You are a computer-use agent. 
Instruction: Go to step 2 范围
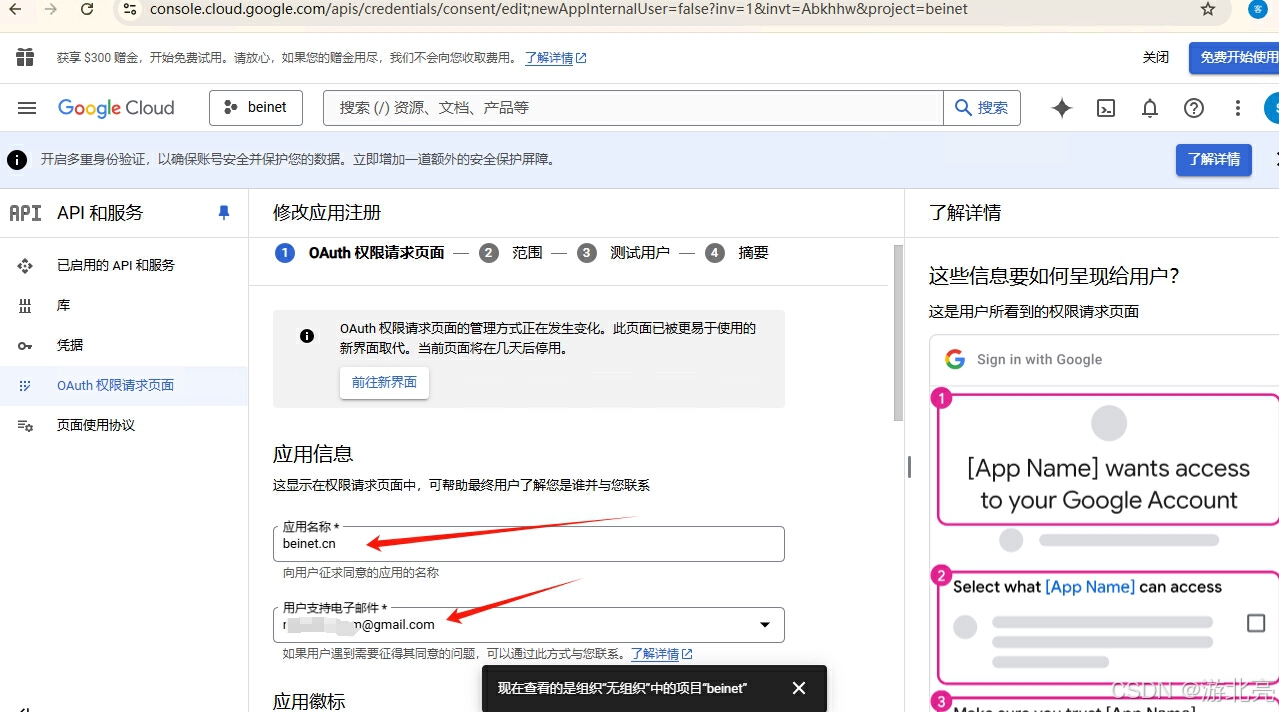click(511, 253)
